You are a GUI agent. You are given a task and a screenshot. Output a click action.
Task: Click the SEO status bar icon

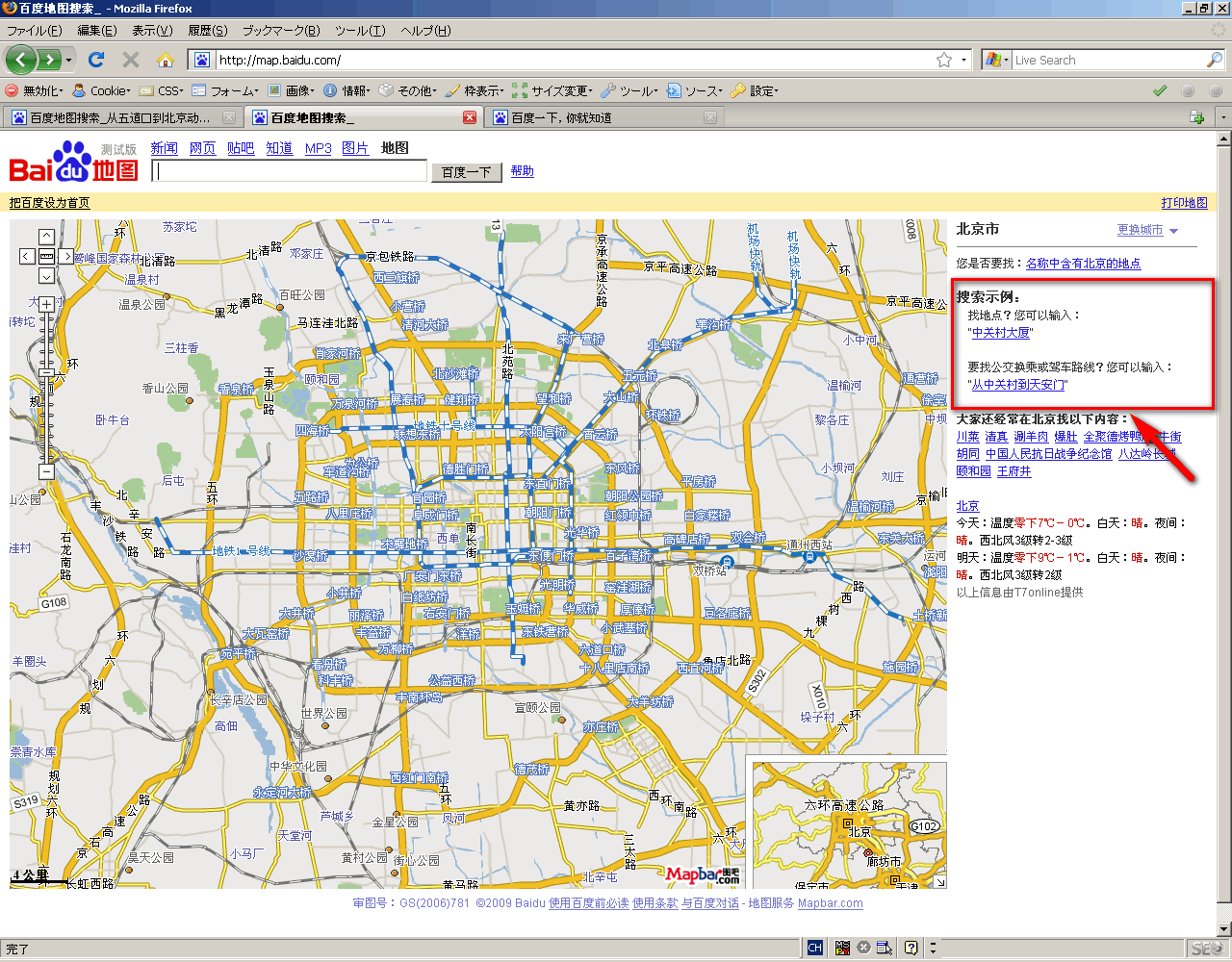[x=1206, y=949]
